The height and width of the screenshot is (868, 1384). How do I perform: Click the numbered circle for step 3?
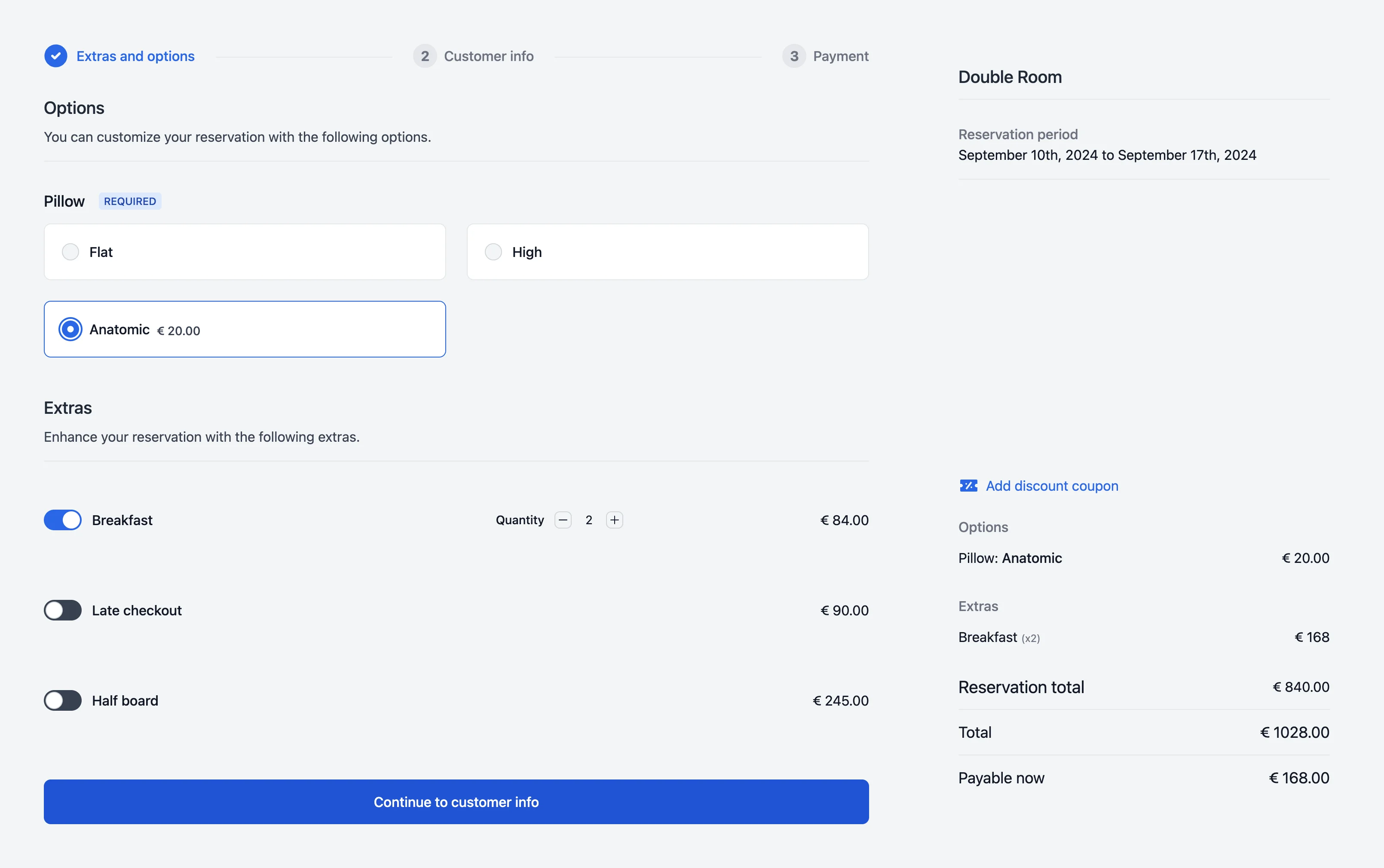794,56
